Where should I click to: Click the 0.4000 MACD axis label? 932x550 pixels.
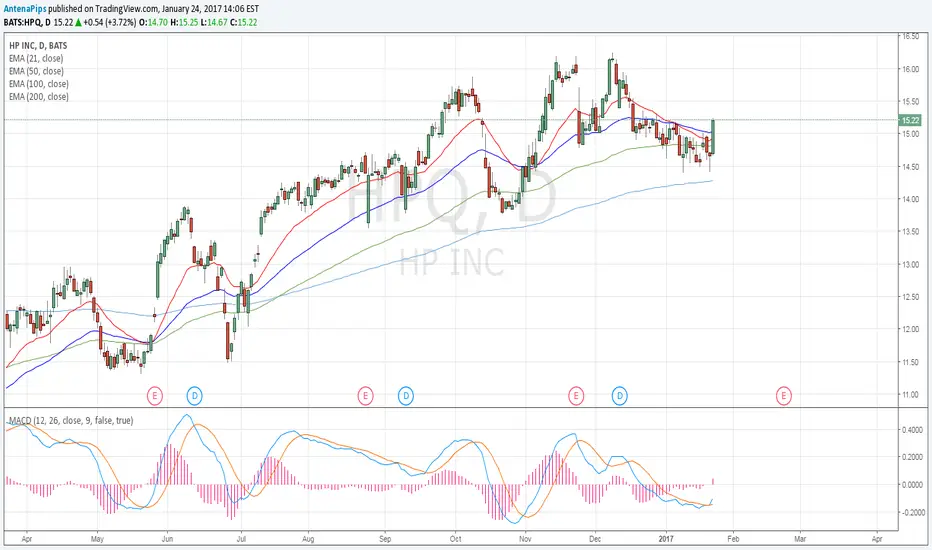tap(912, 430)
